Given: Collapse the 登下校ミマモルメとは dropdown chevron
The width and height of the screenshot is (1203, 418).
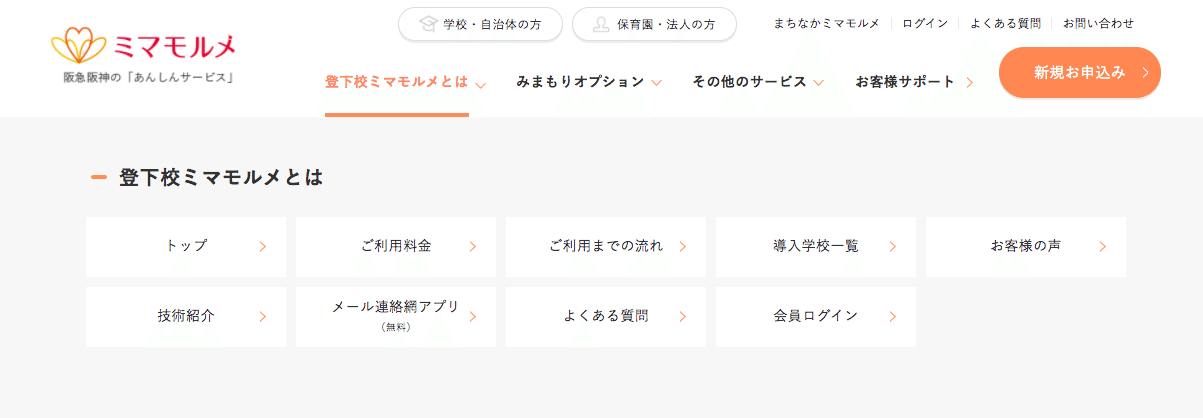Looking at the screenshot, I should tap(481, 84).
